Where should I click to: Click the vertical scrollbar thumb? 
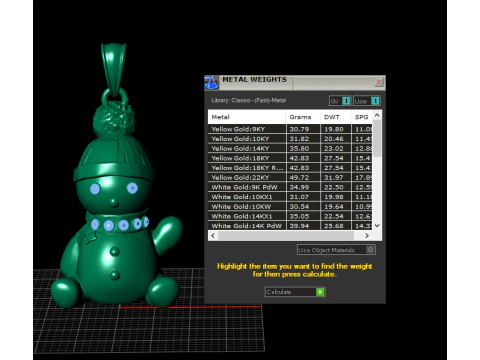[377, 138]
